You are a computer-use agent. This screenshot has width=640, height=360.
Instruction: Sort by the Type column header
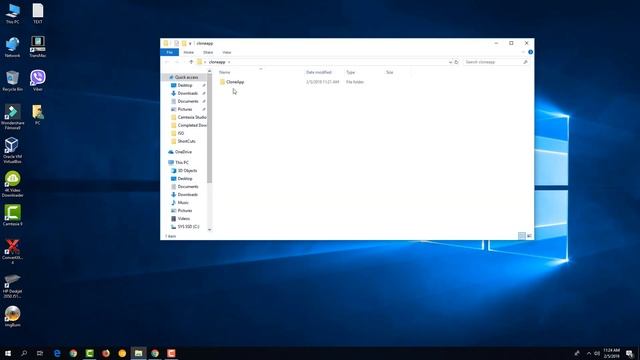click(x=351, y=72)
